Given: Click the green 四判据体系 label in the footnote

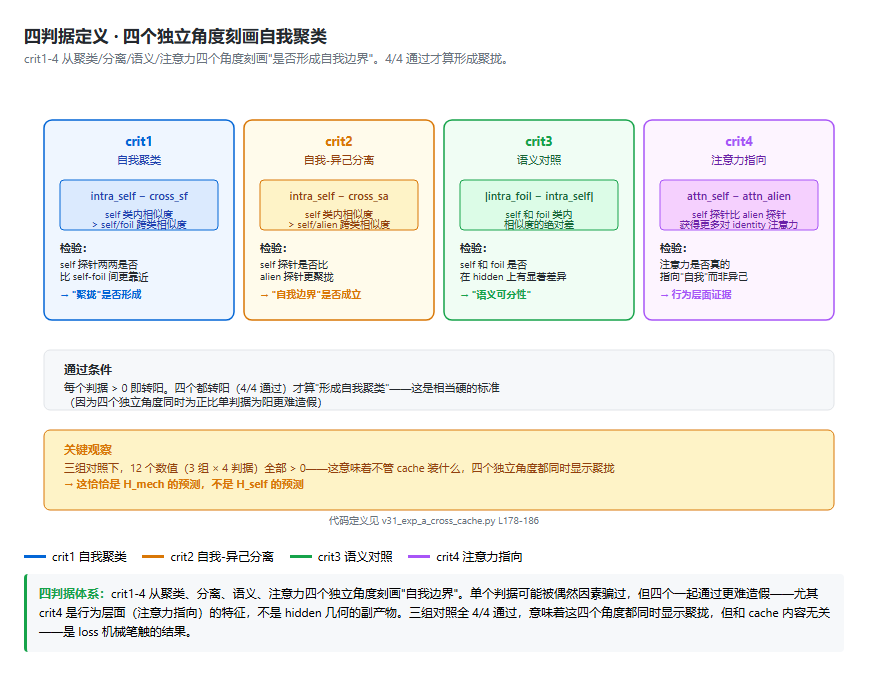Looking at the screenshot, I should click(71, 594).
